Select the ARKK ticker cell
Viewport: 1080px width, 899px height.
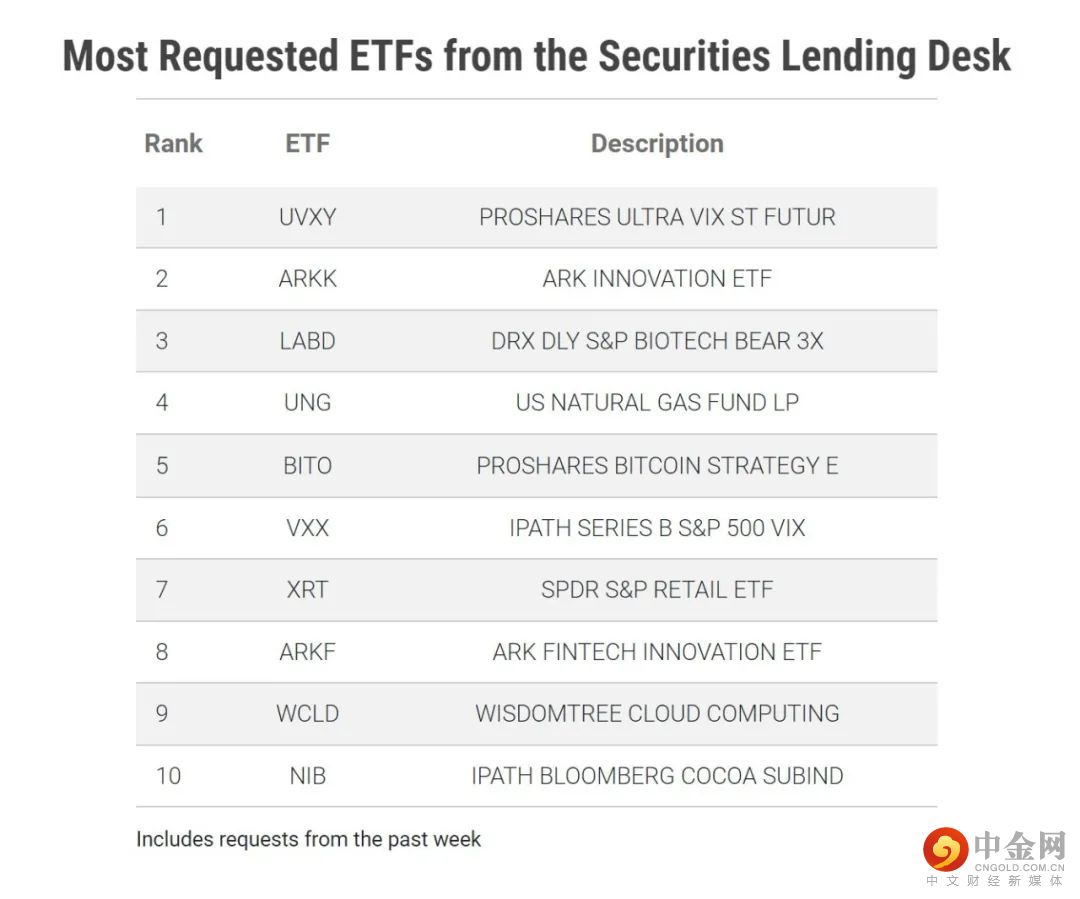tap(307, 279)
